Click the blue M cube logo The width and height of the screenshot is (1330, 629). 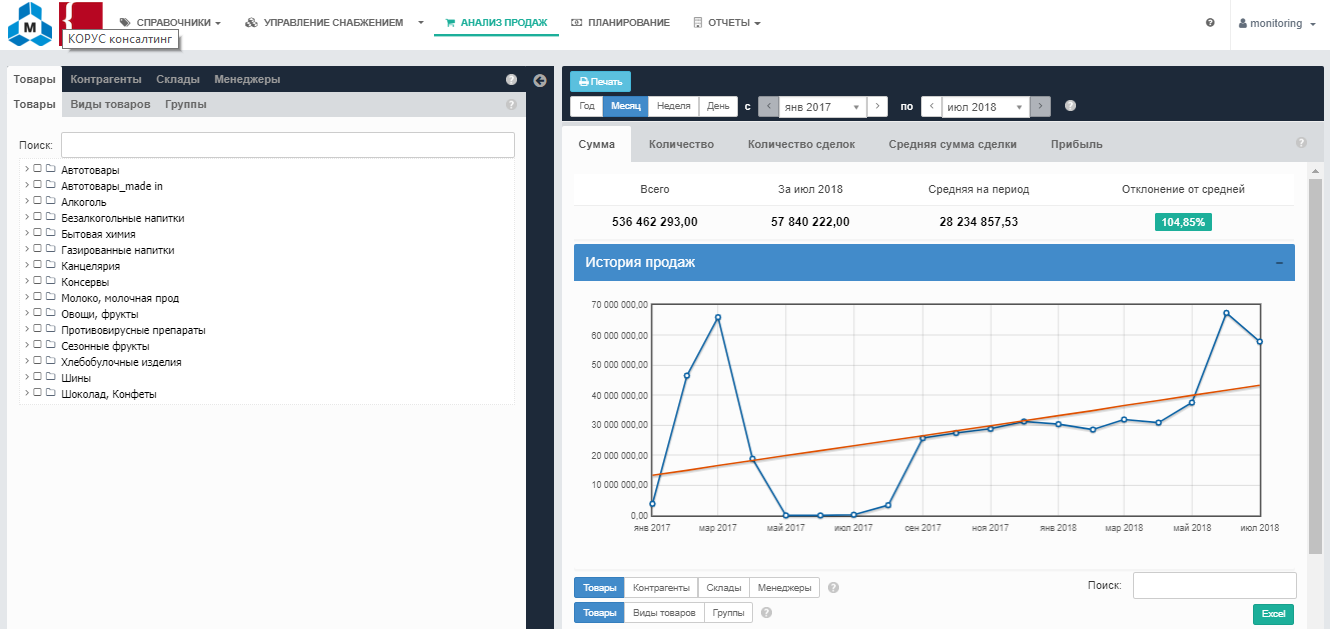click(29, 25)
